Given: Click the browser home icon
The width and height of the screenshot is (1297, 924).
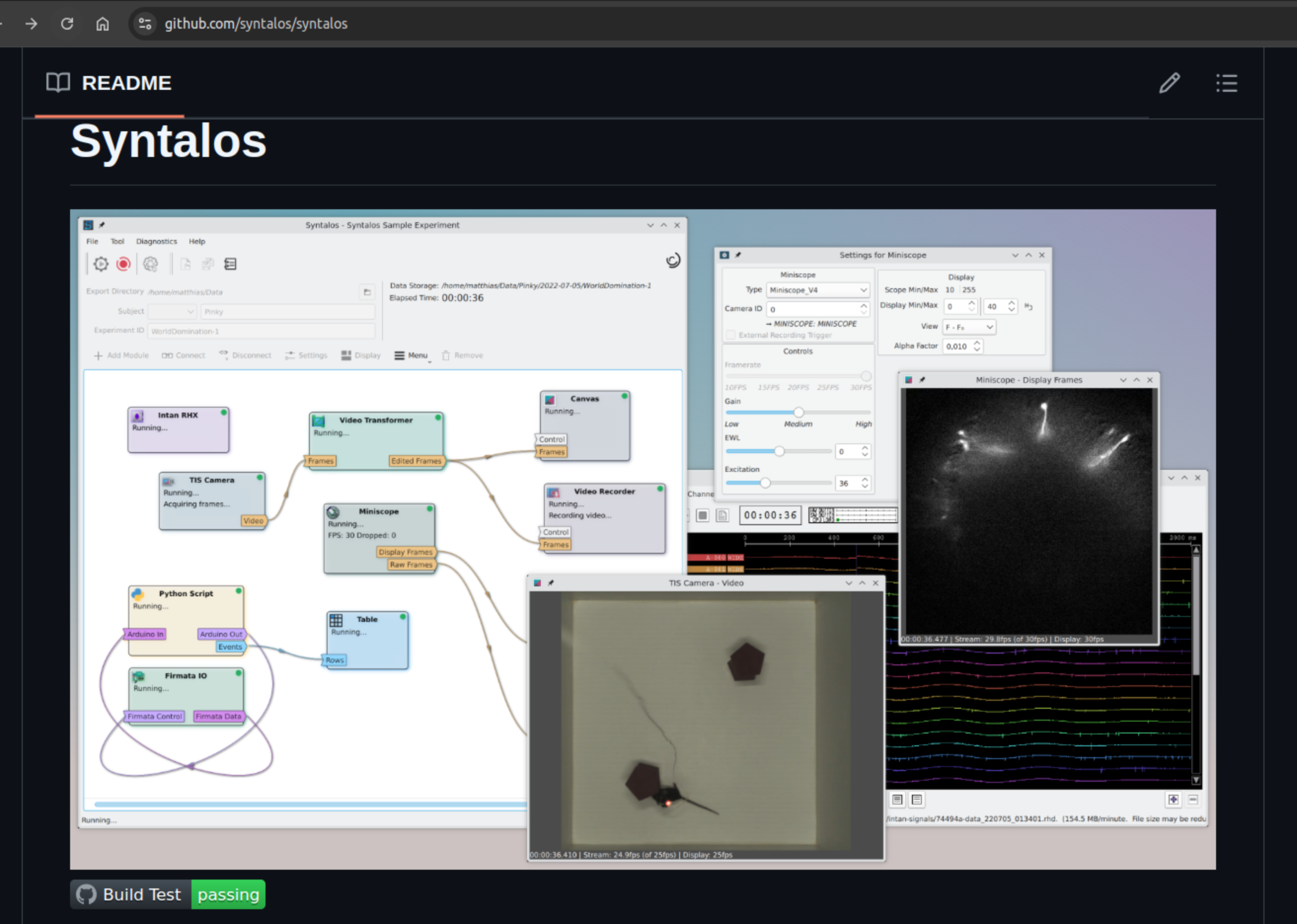Looking at the screenshot, I should coord(102,23).
